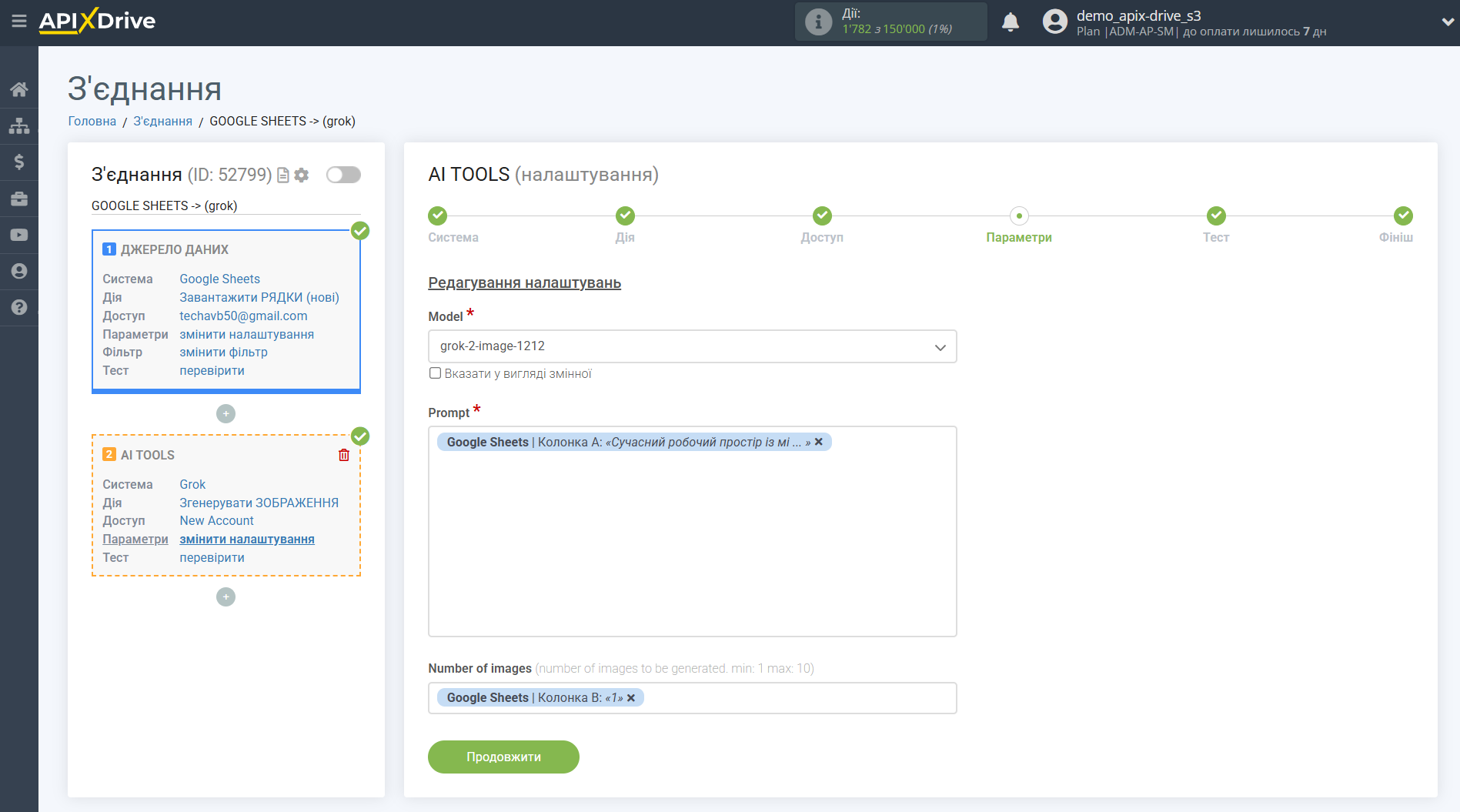Viewport: 1460px width, 812px height.
Task: Add a step below the AI TOOLS block
Action: (226, 597)
